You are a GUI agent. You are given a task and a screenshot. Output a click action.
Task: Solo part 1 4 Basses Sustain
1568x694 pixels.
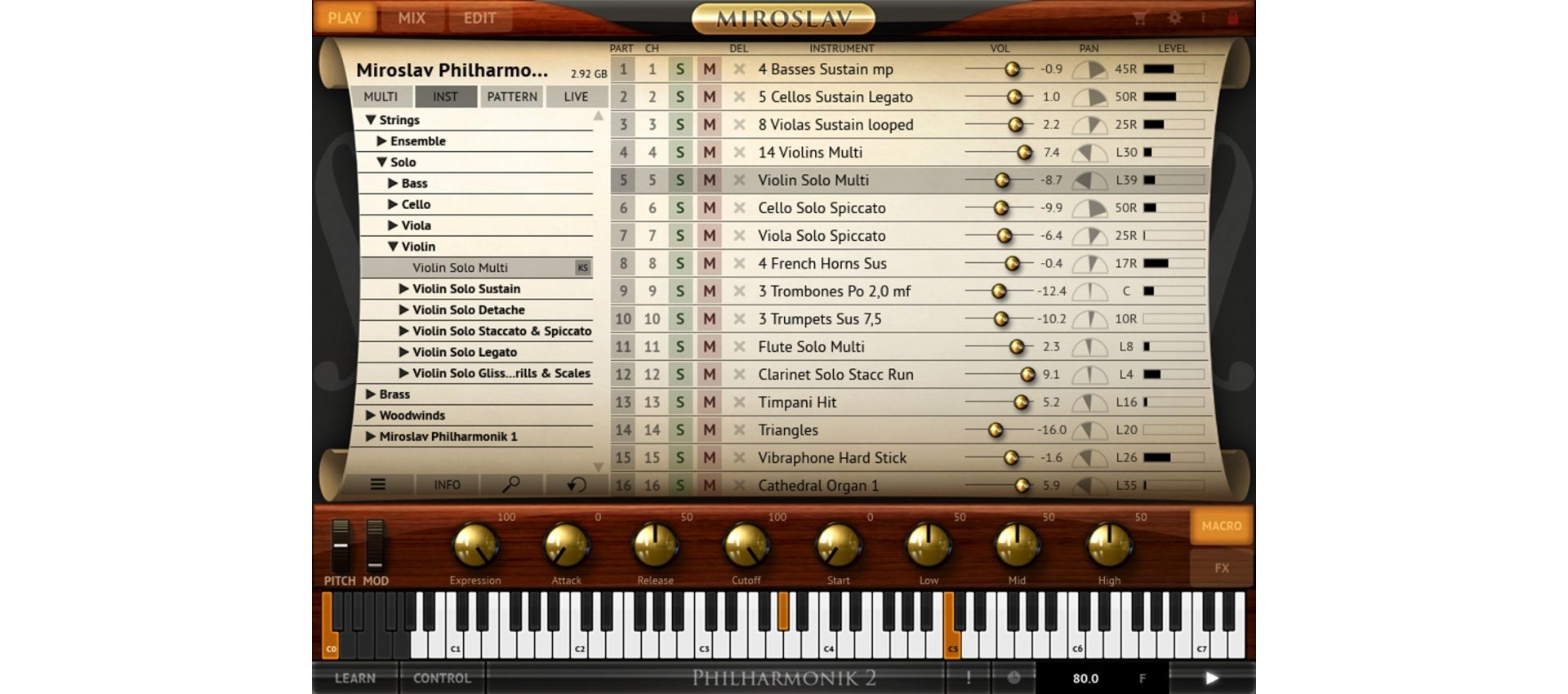click(x=679, y=69)
